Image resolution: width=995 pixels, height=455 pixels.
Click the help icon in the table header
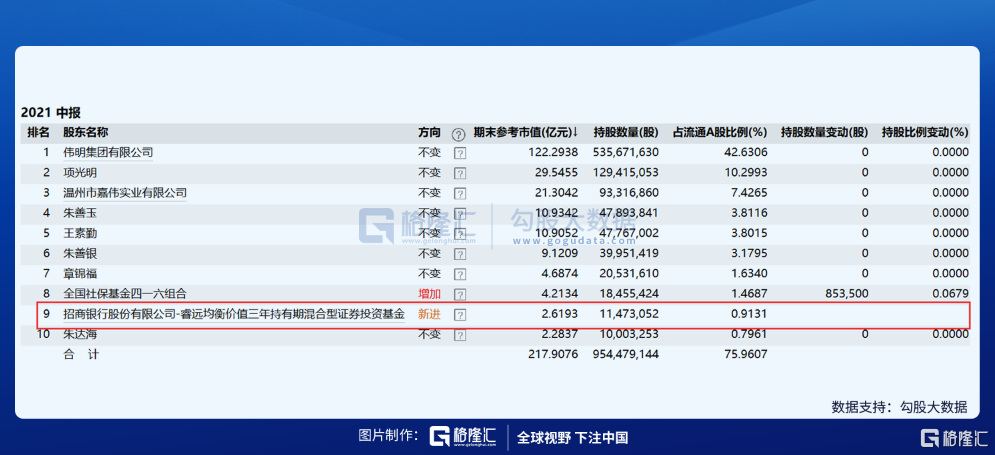(459, 134)
